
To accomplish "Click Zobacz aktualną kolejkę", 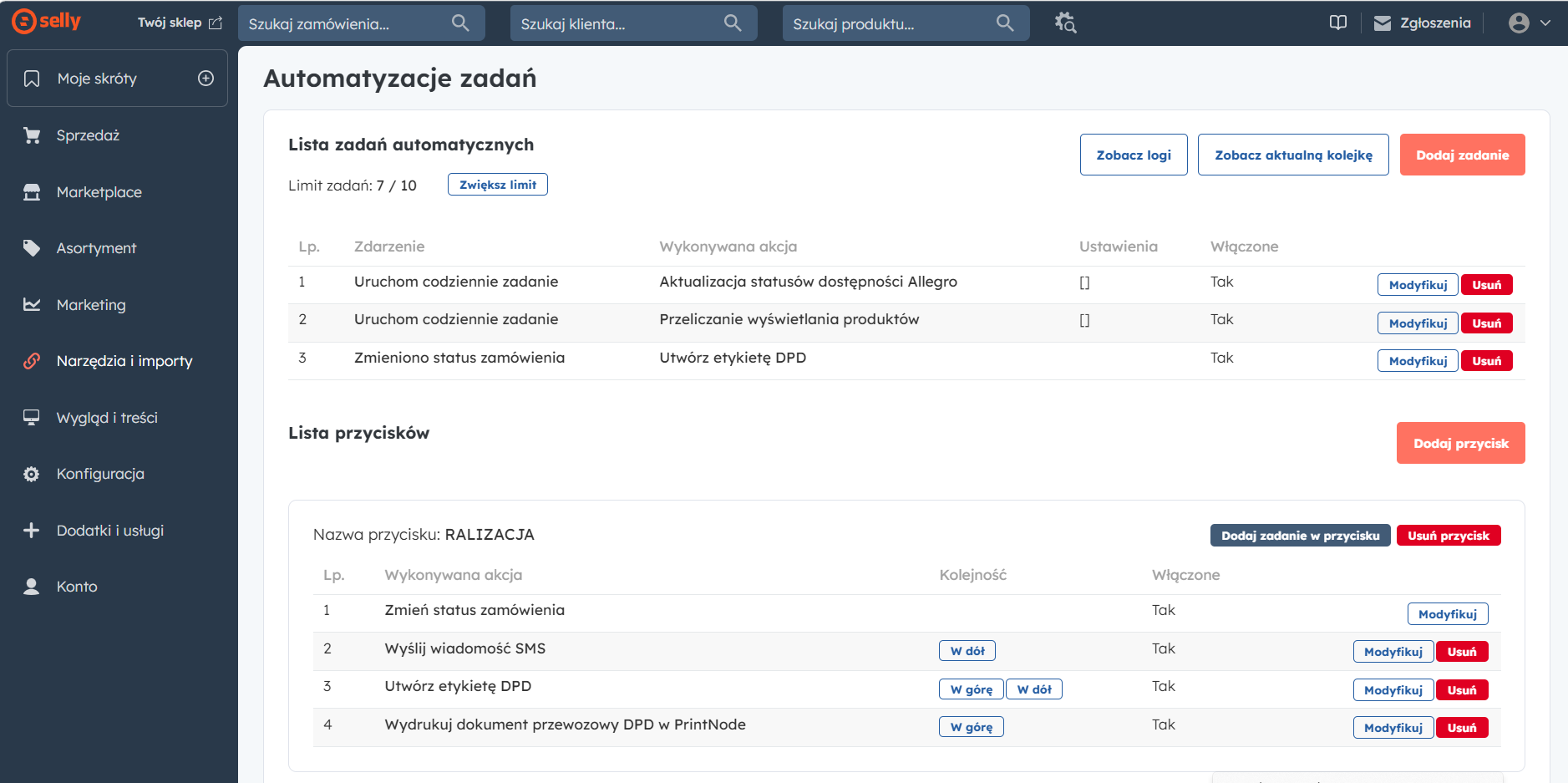I will (1293, 155).
